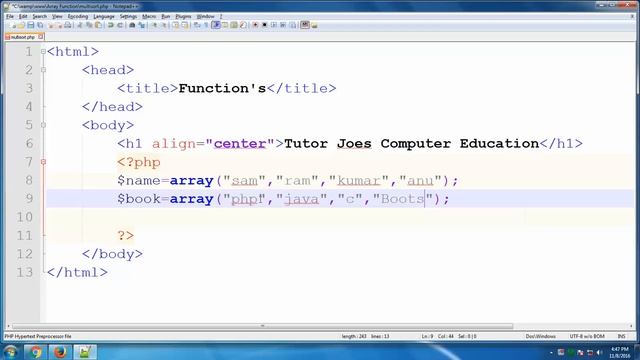Click the Close All toolbar icon
This screenshot has width=640, height=360.
[x=59, y=25]
